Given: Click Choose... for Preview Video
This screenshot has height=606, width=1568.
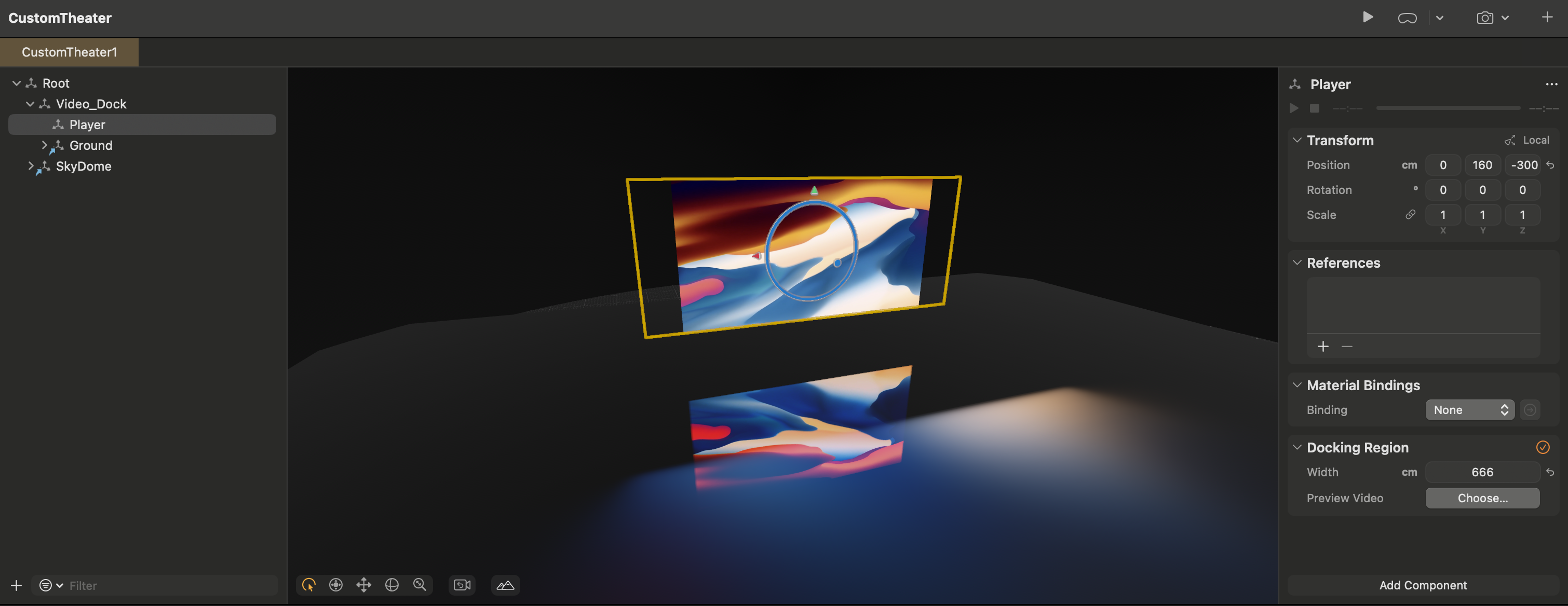Looking at the screenshot, I should point(1482,498).
